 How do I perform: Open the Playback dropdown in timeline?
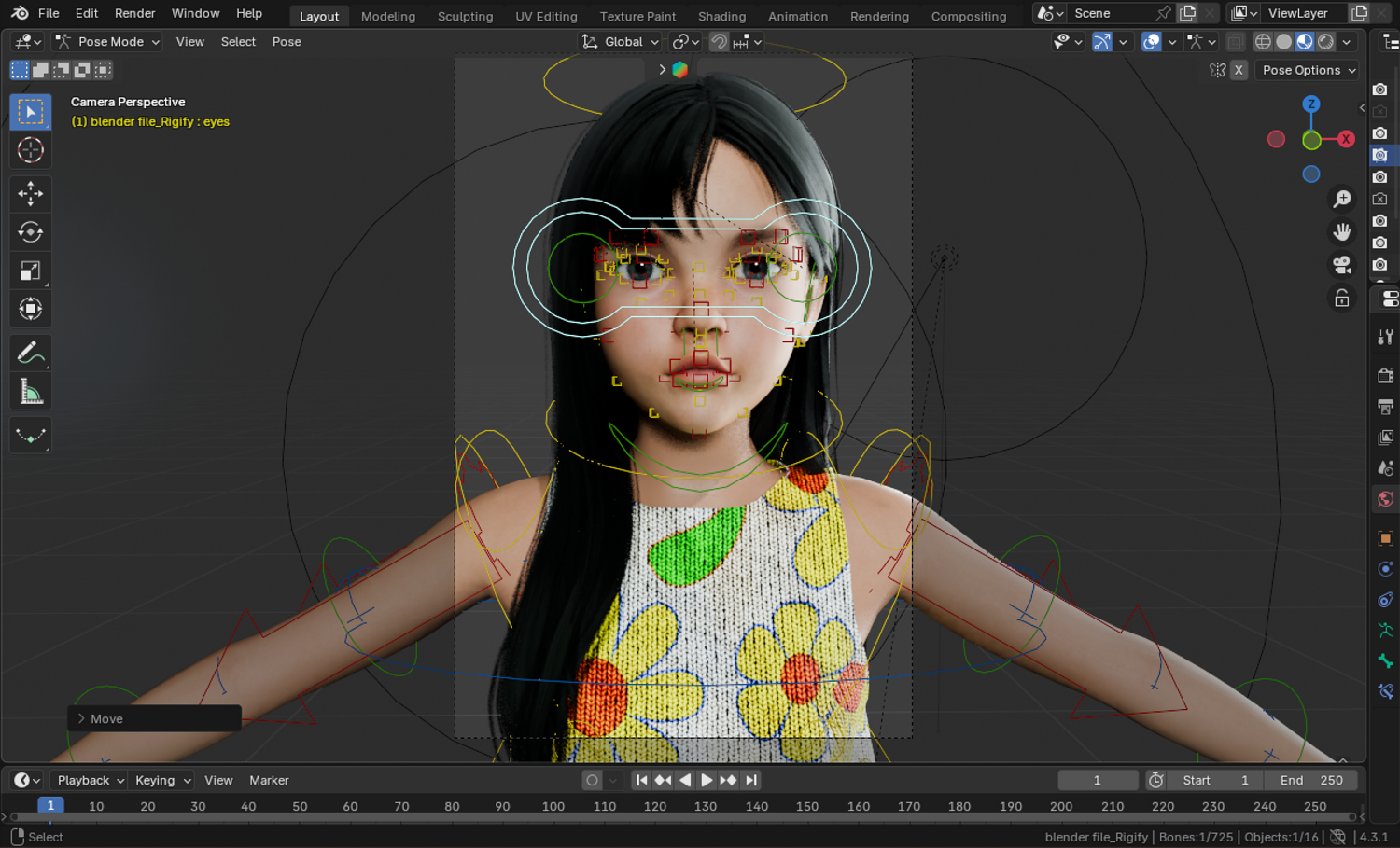tap(91, 780)
